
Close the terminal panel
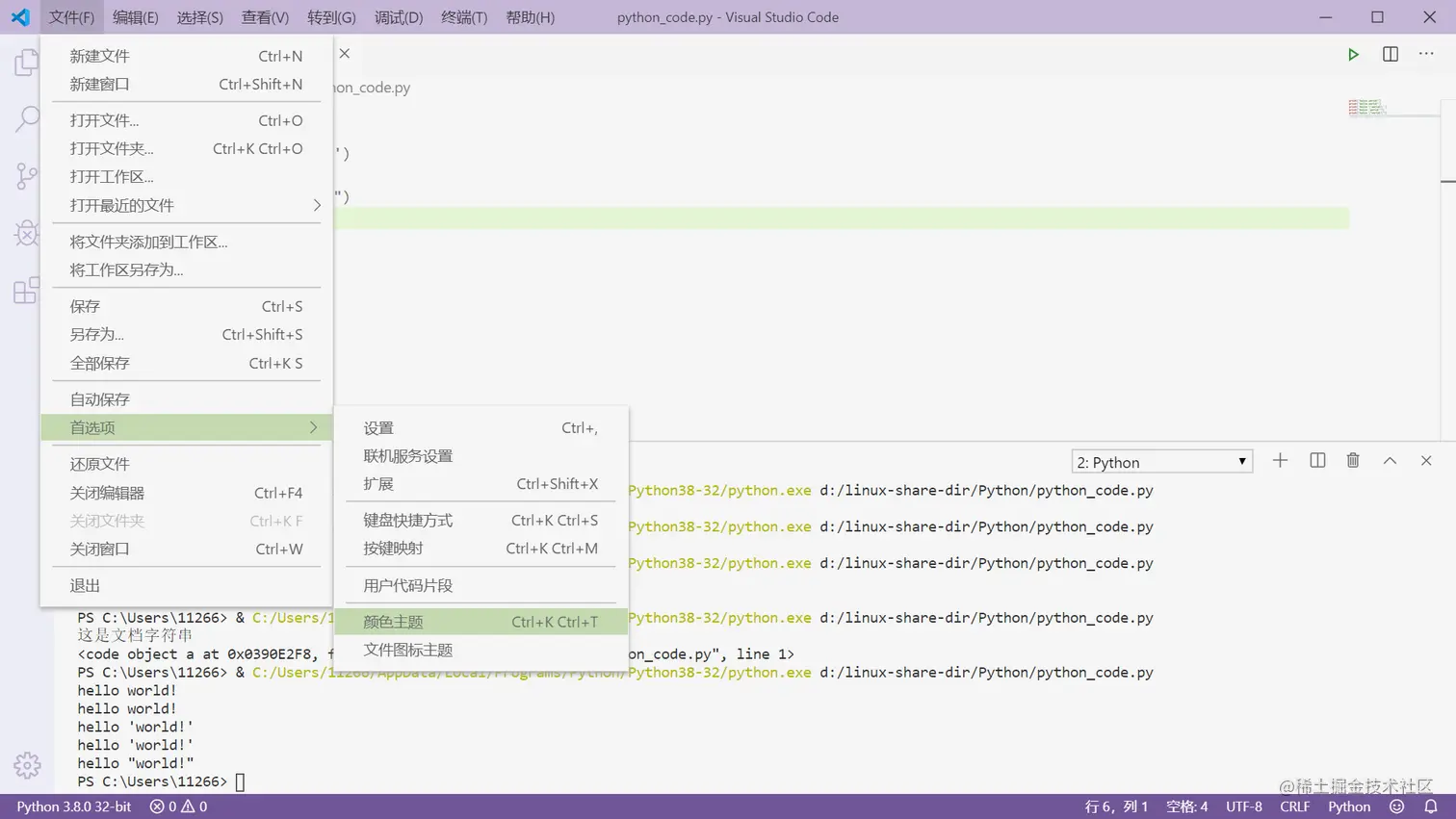(x=1426, y=461)
